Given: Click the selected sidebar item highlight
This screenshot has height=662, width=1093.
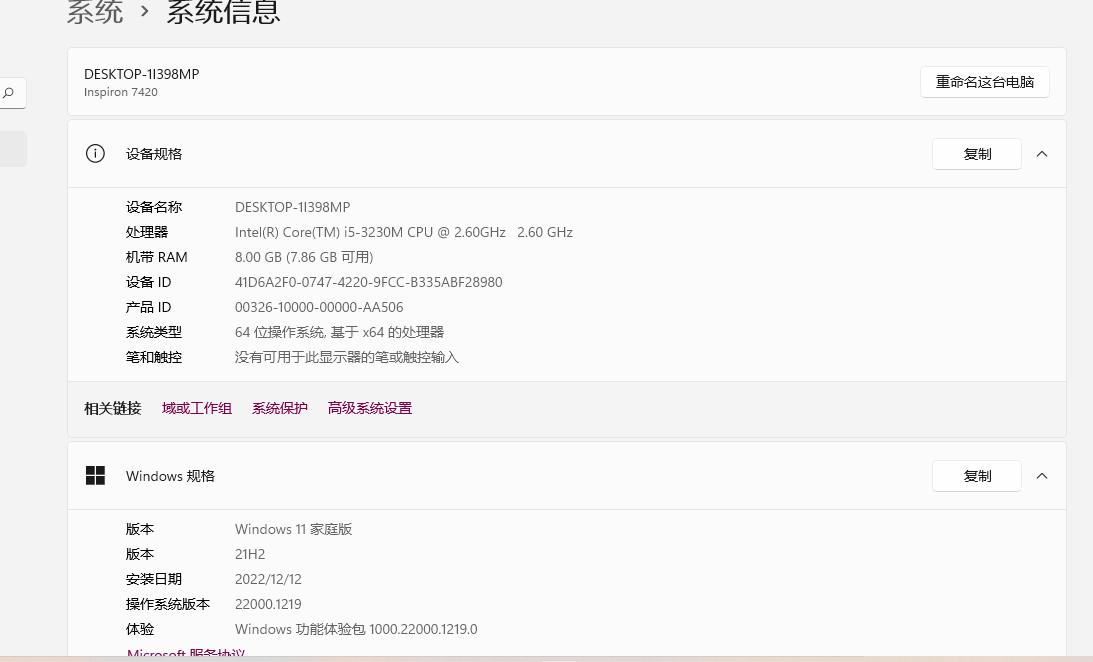Looking at the screenshot, I should [13, 148].
